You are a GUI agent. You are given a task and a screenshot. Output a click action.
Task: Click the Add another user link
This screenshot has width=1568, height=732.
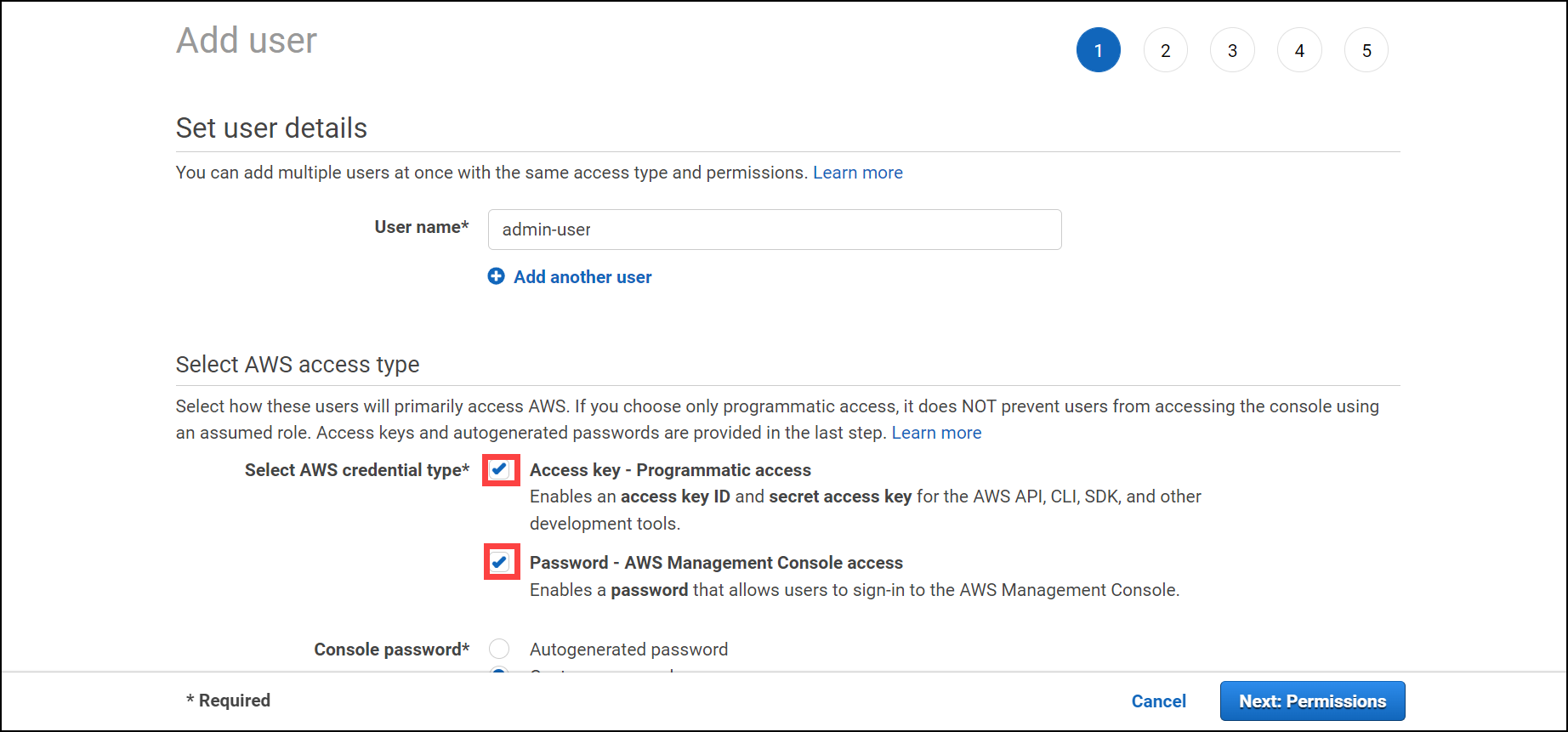coord(582,277)
